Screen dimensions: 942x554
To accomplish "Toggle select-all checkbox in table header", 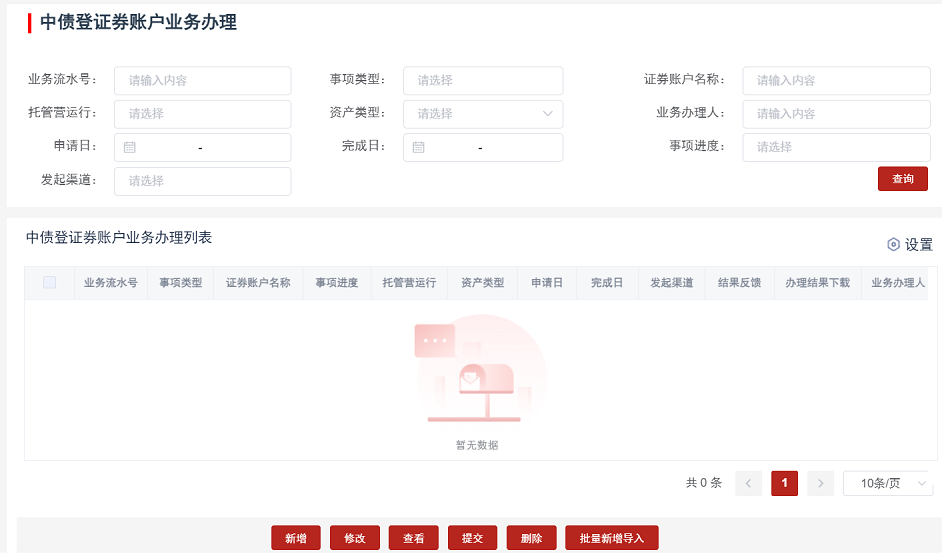I will point(50,283).
